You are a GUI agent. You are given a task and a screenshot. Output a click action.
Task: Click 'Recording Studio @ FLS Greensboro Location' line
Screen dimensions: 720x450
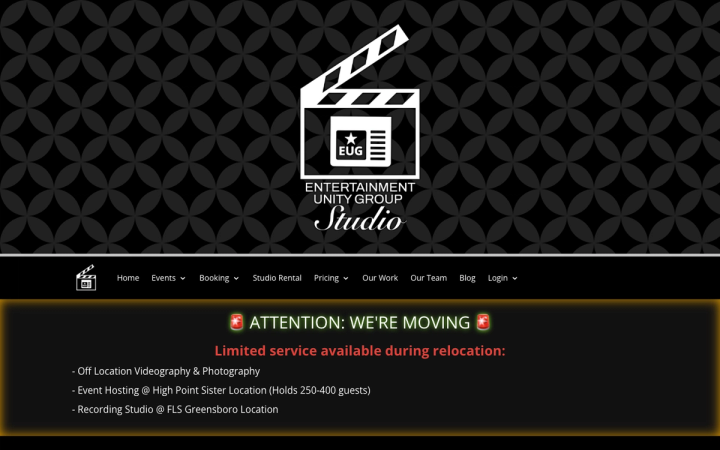tap(175, 409)
